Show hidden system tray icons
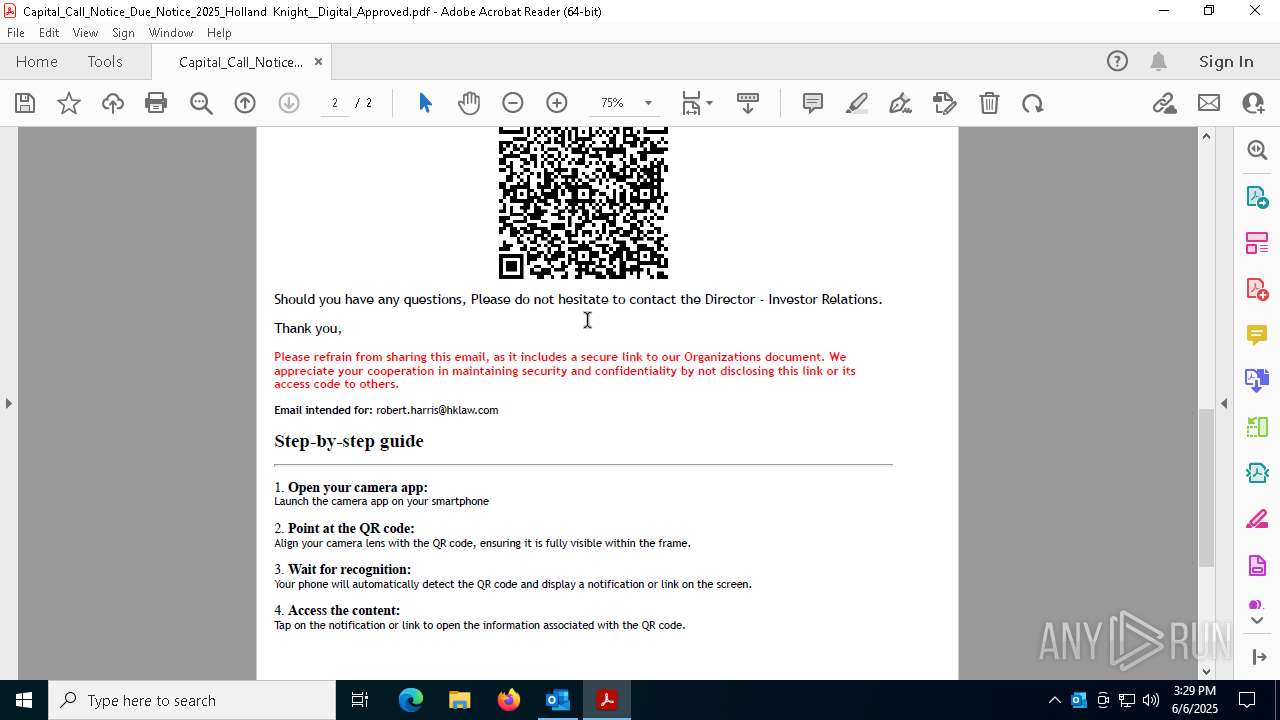1280x720 pixels. click(x=1054, y=700)
